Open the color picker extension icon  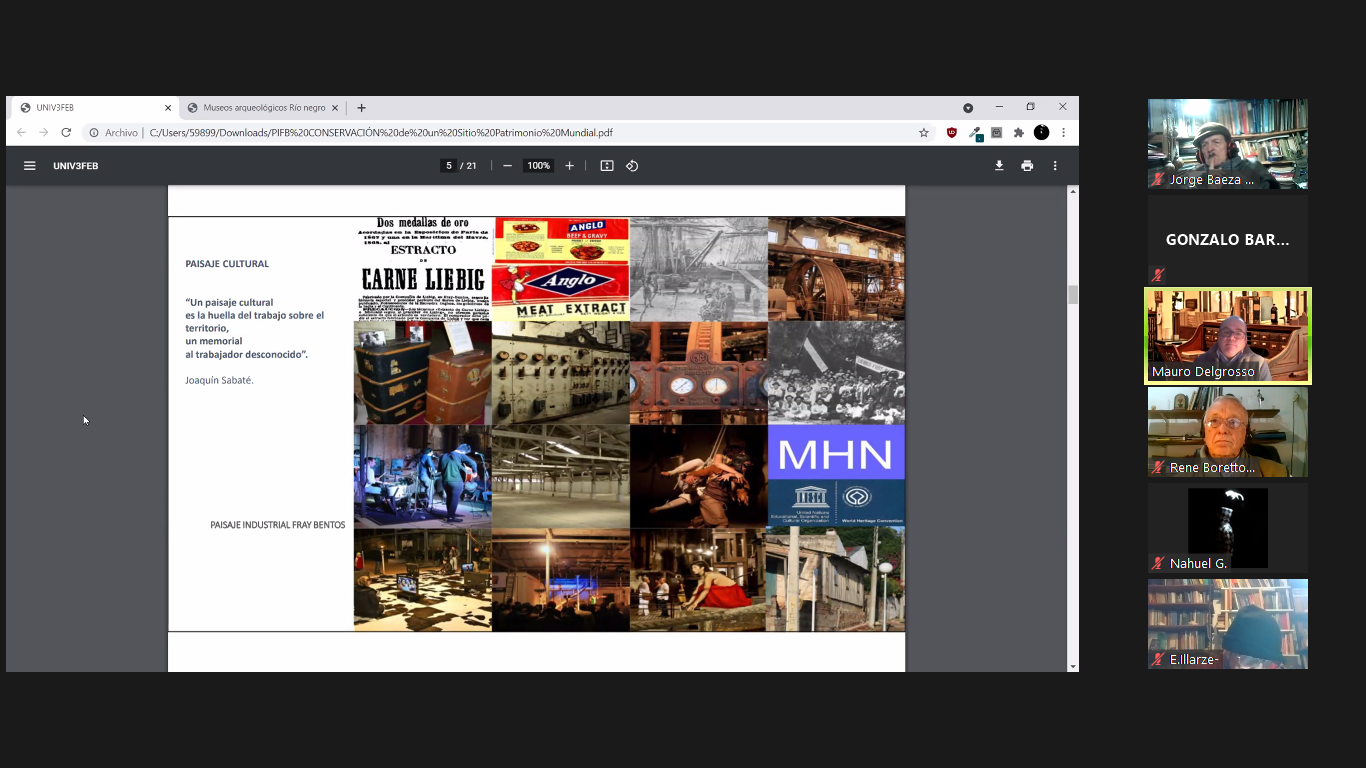coord(975,132)
